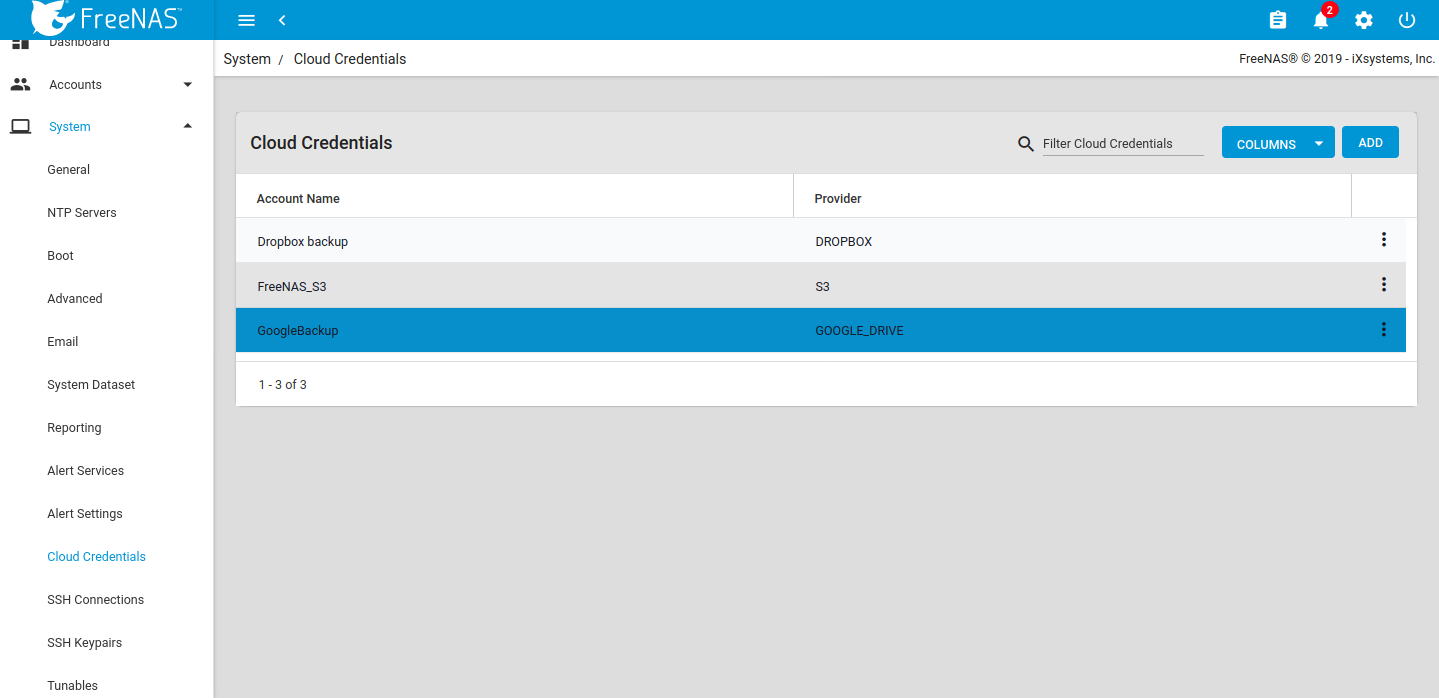Open alerts bell with 2 notifications
This screenshot has height=698, width=1439.
1322,20
